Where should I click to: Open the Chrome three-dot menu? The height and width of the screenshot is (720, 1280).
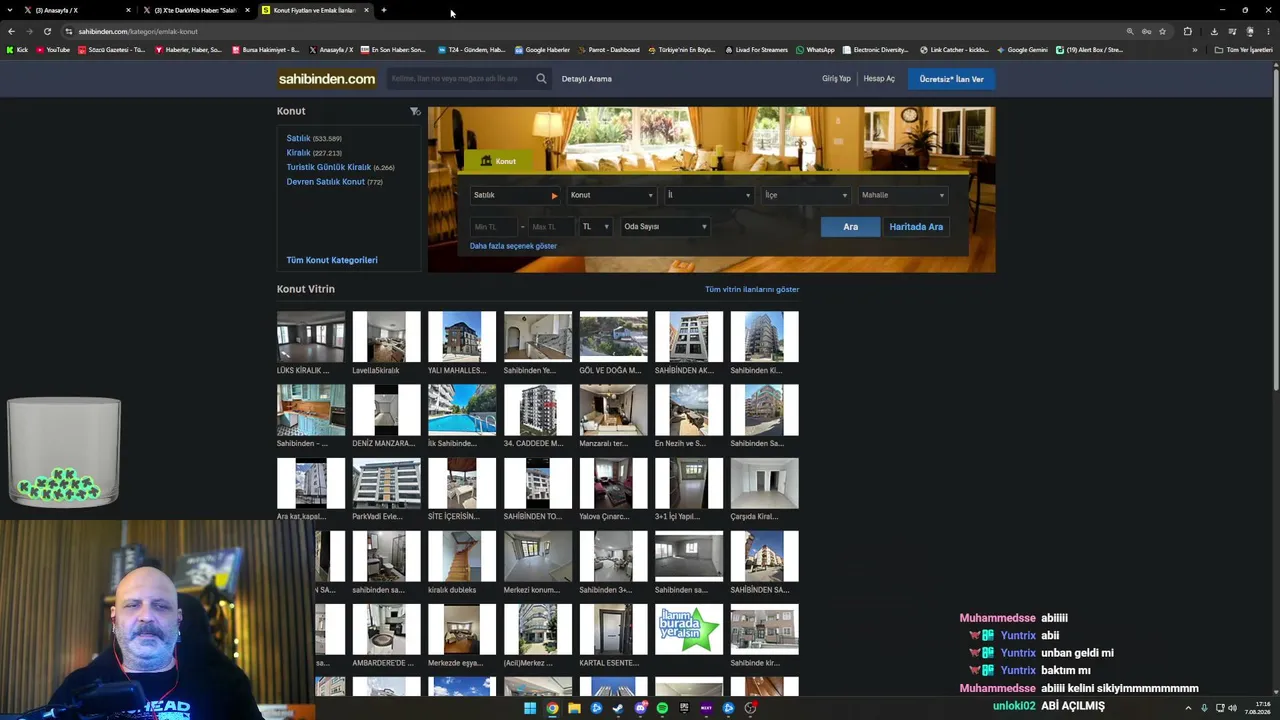1267,31
